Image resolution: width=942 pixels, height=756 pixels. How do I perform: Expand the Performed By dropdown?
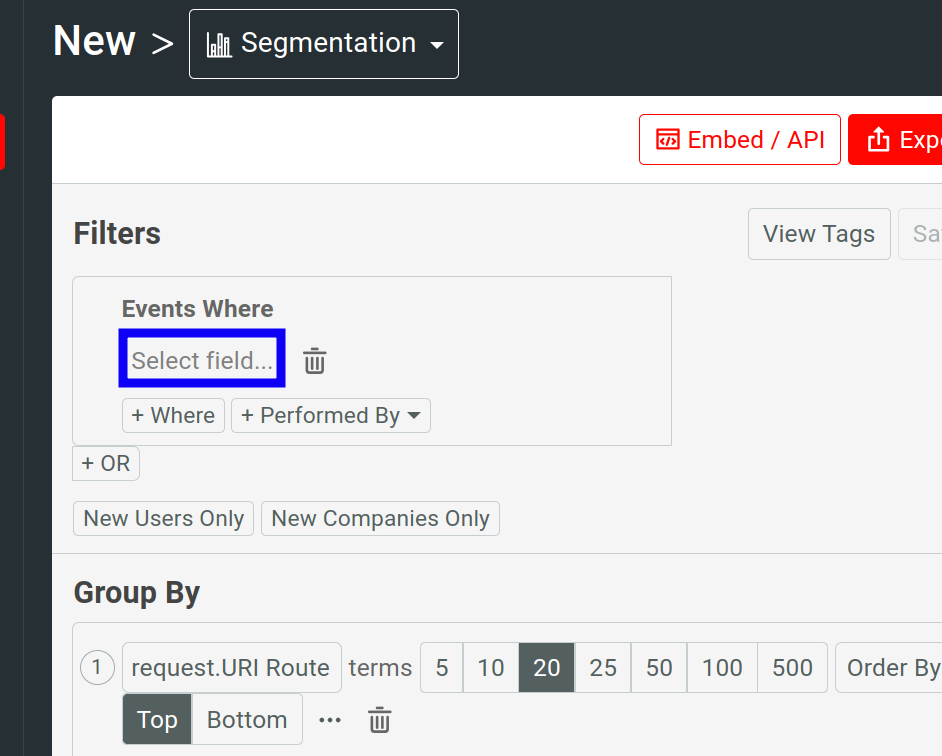click(x=331, y=415)
